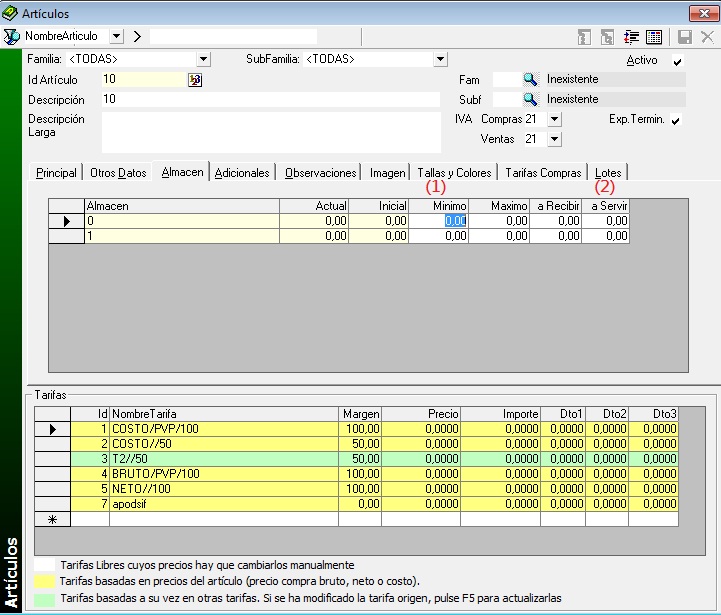This screenshot has width=721, height=615.
Task: Select the tarifa row 'COSTO//50'
Action: (356, 444)
